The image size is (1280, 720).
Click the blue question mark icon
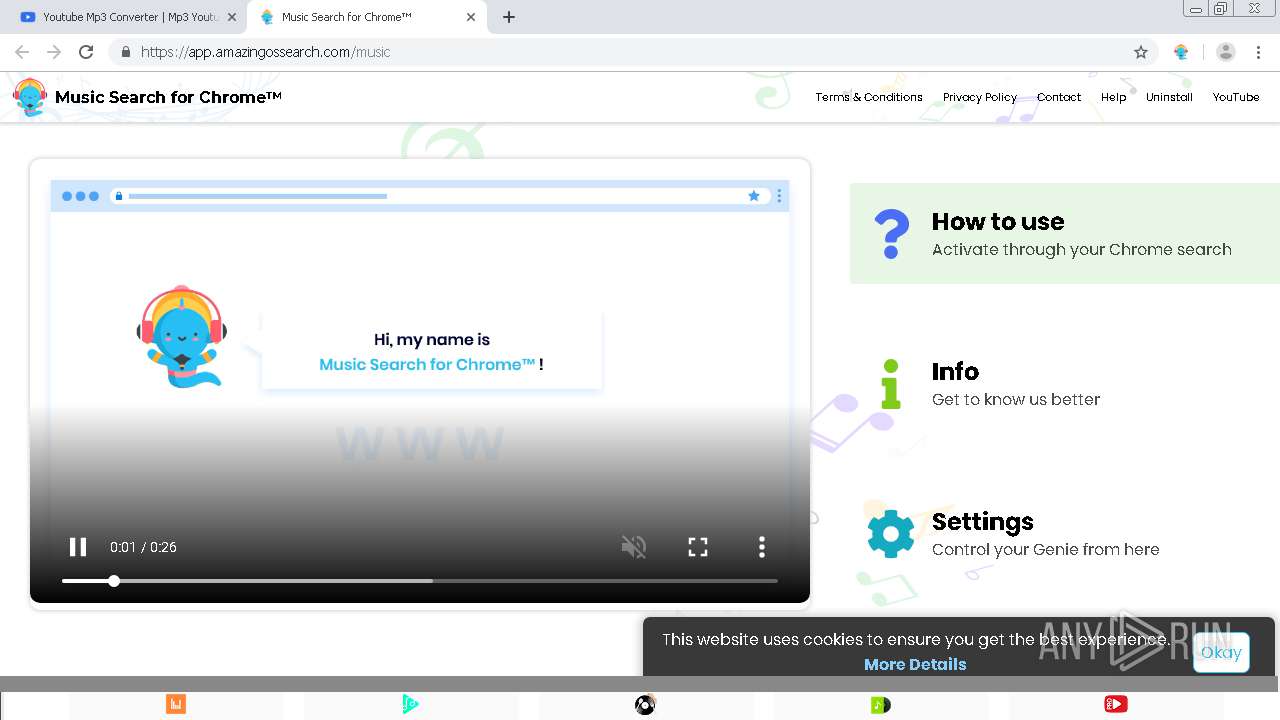(x=891, y=234)
